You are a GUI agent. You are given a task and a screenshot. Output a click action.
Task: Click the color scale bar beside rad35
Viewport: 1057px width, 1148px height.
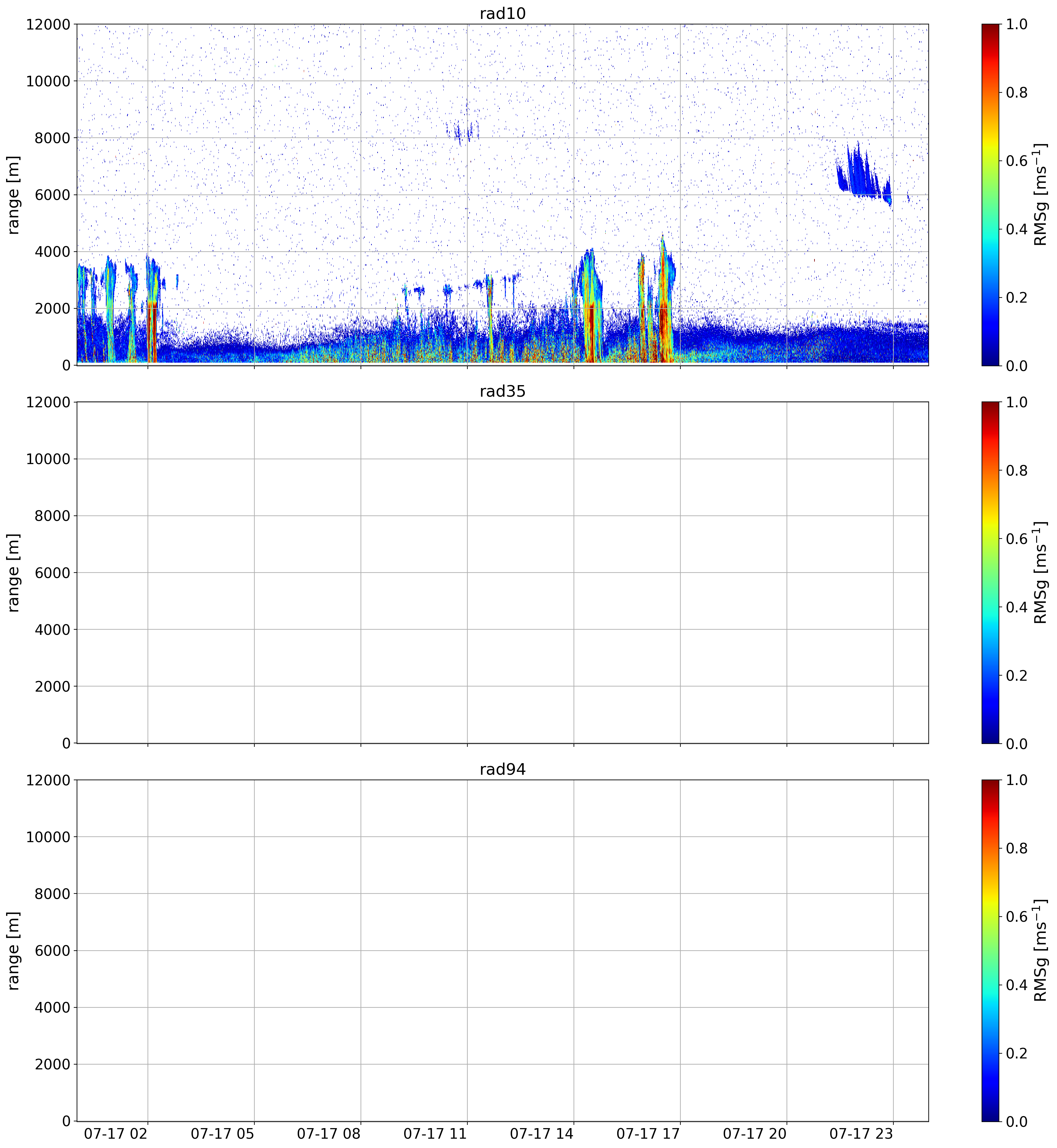pos(990,573)
